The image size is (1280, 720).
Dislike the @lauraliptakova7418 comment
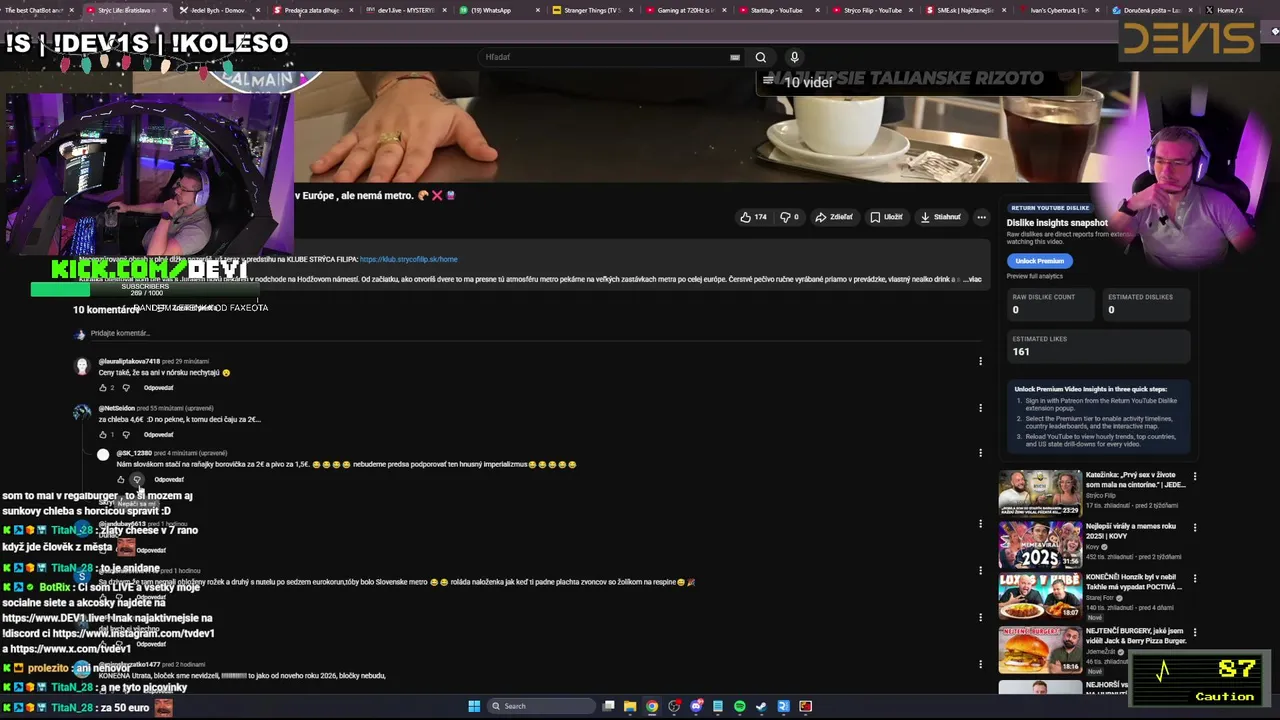(125, 387)
